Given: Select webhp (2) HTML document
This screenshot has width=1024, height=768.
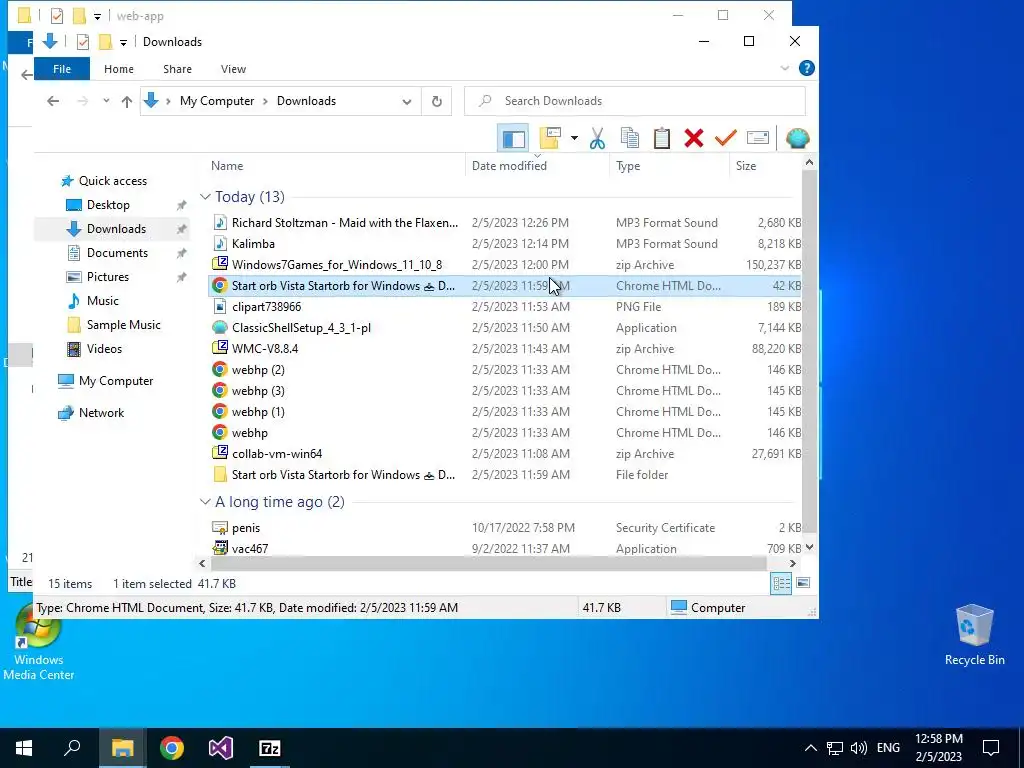Looking at the screenshot, I should click(505, 370).
